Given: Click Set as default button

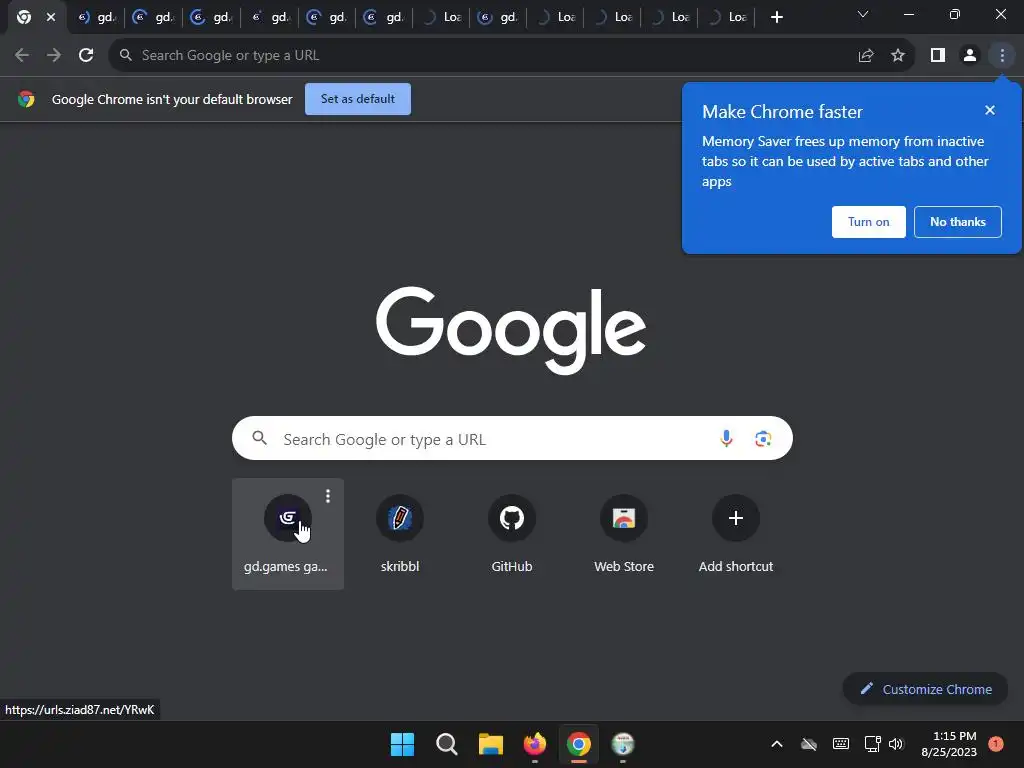Looking at the screenshot, I should pos(358,99).
